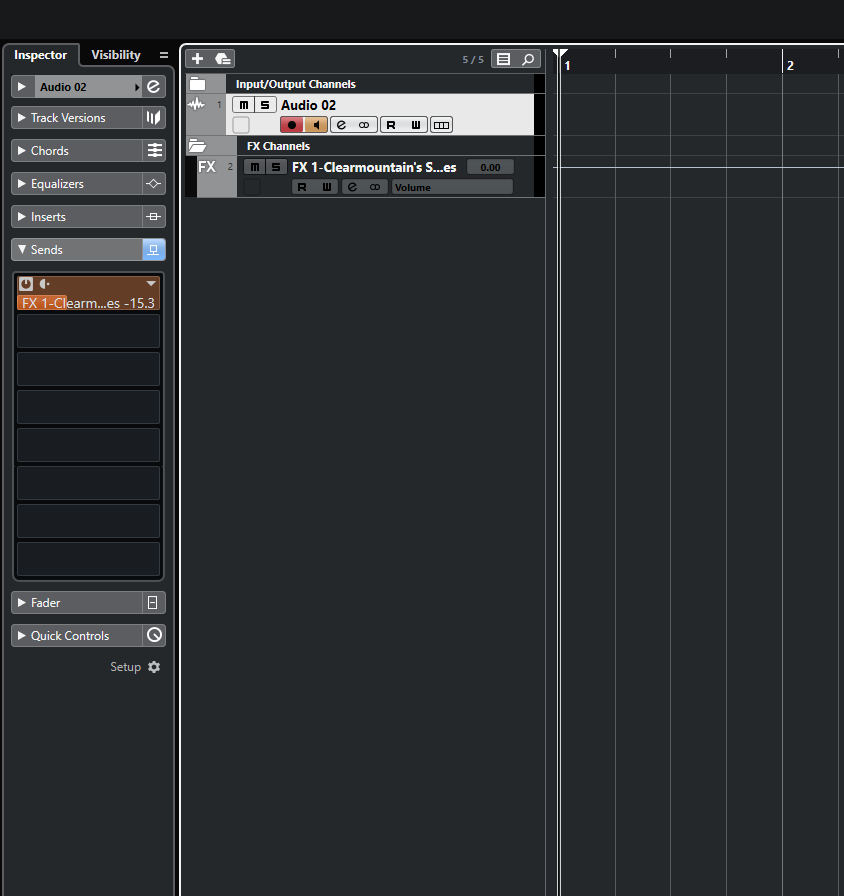Click the link icon on Audio 02 track
844x896 pixels.
pyautogui.click(x=364, y=125)
